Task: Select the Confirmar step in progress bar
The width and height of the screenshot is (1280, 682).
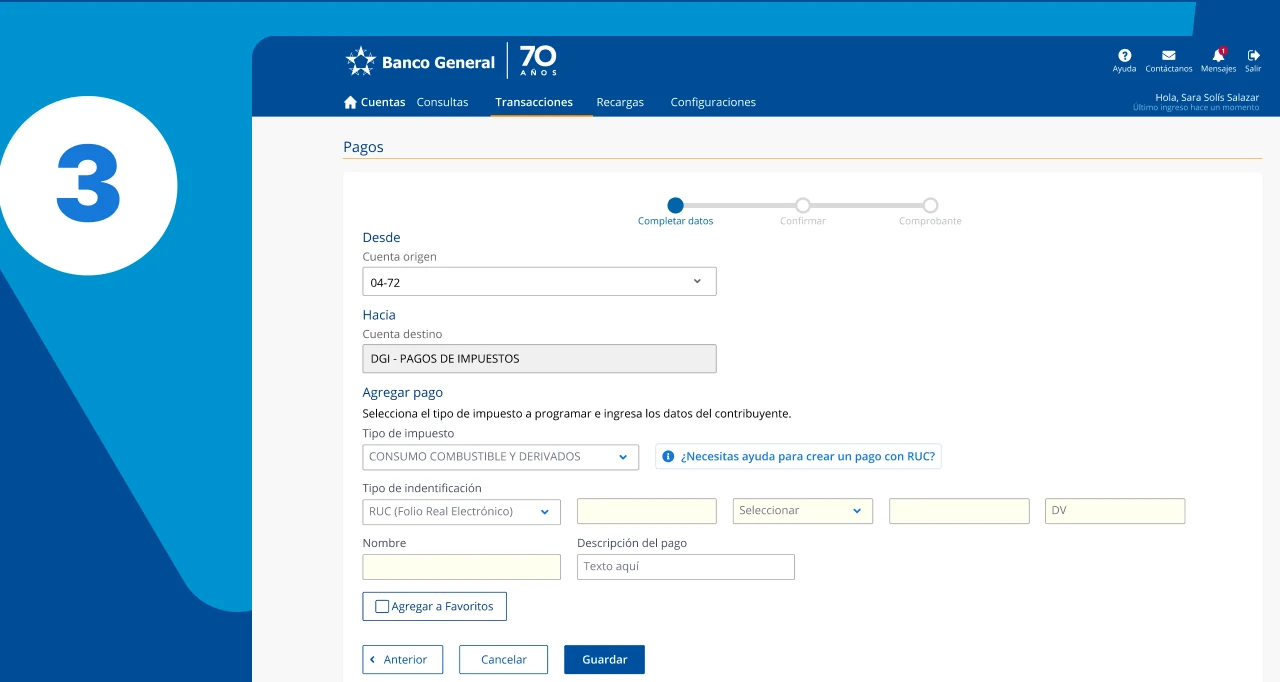Action: point(802,205)
